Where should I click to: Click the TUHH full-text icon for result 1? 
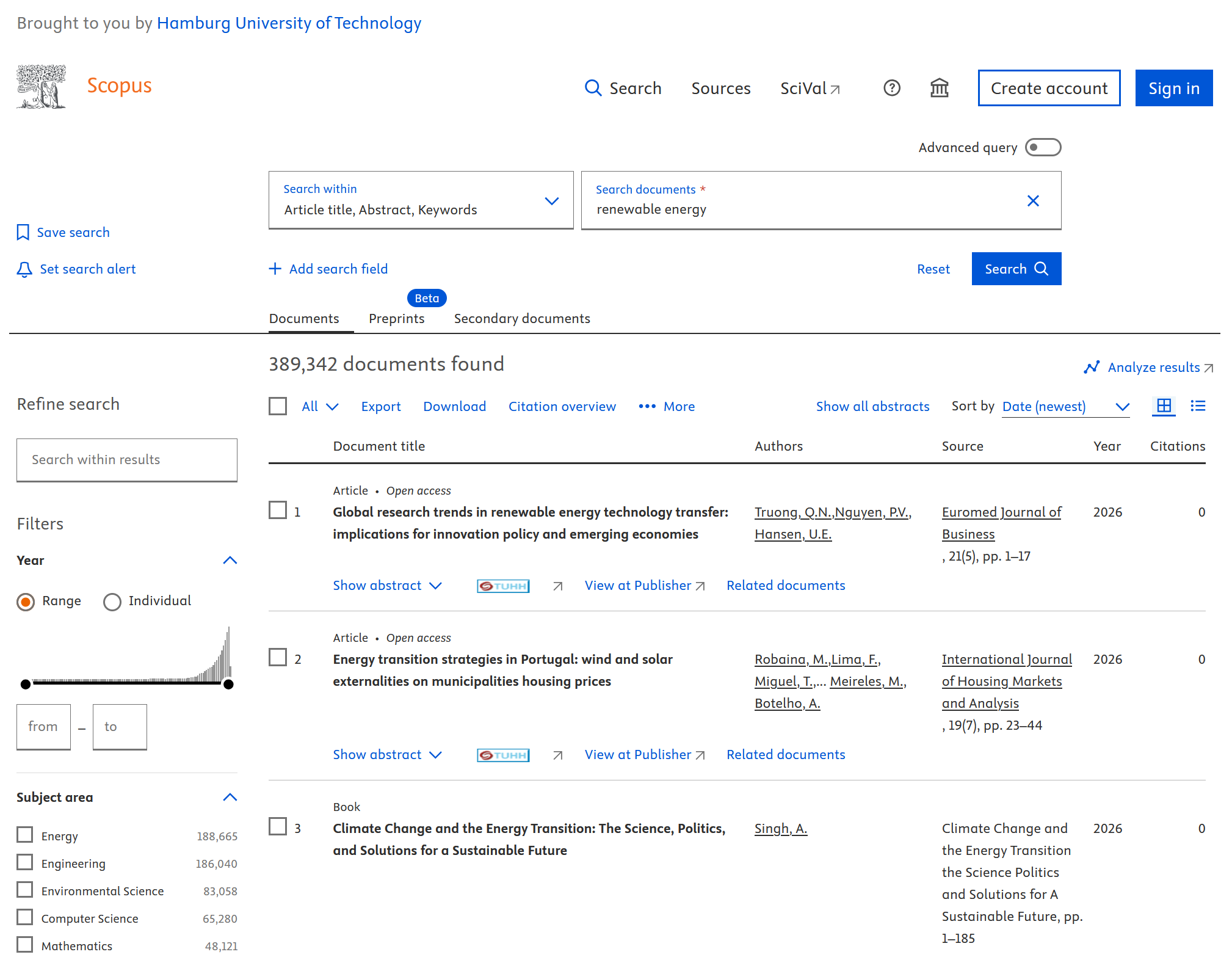point(502,586)
